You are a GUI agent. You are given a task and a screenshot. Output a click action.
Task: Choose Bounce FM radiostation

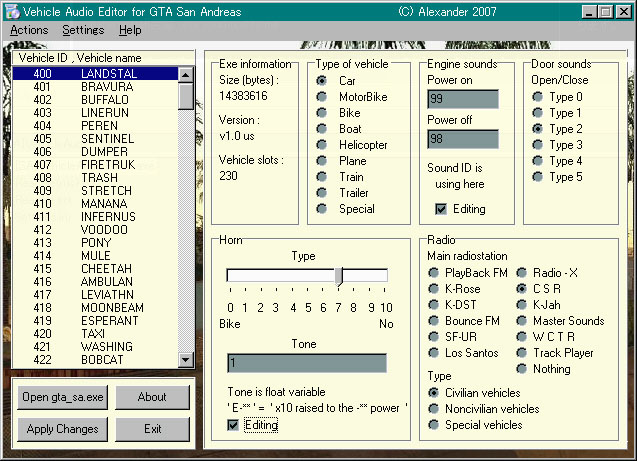coord(433,321)
